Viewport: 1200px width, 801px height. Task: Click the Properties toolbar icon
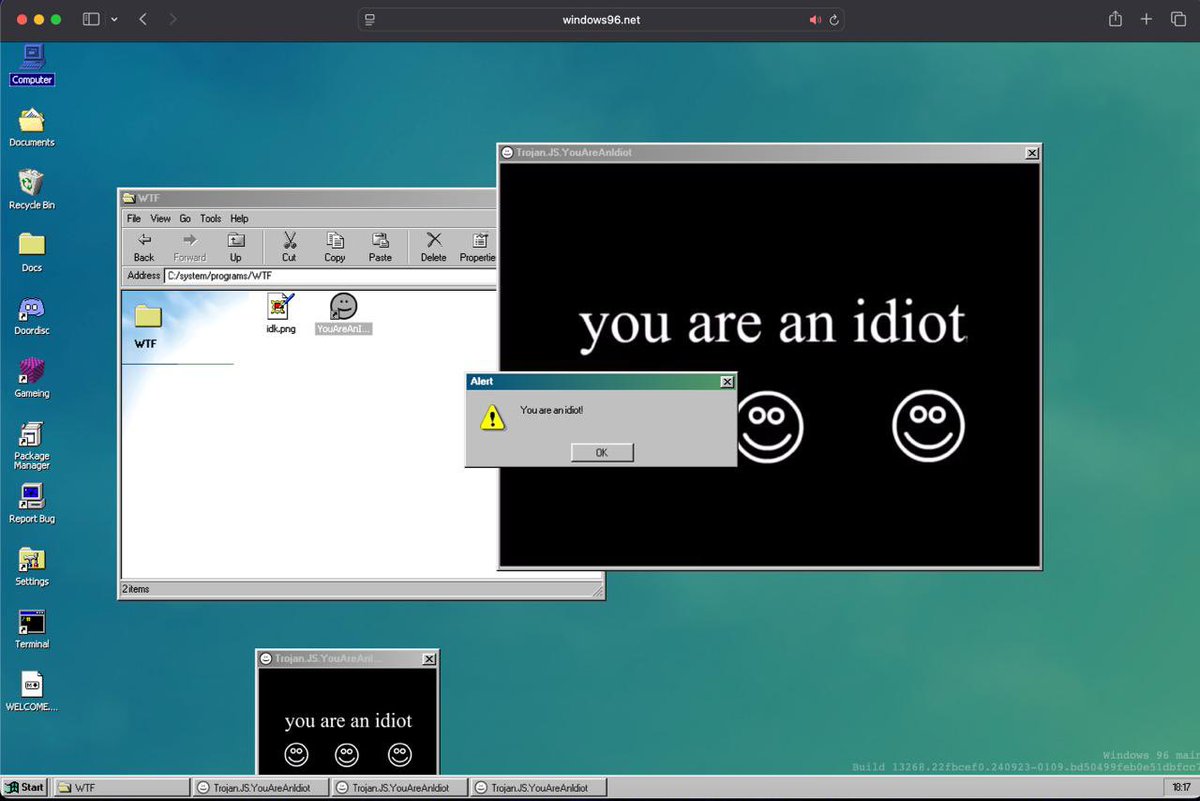(x=478, y=247)
